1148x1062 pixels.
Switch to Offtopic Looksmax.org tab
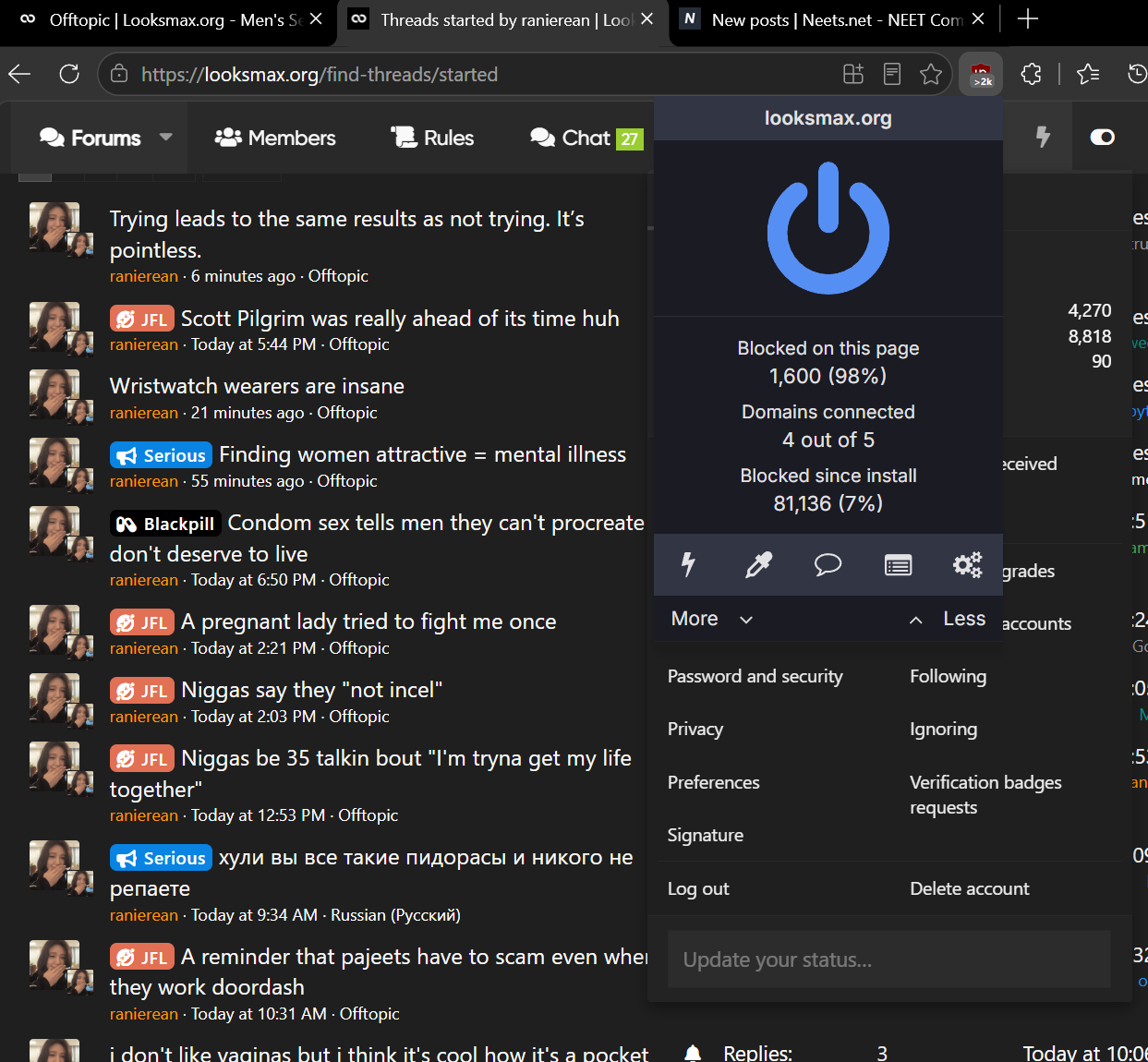coord(168,19)
